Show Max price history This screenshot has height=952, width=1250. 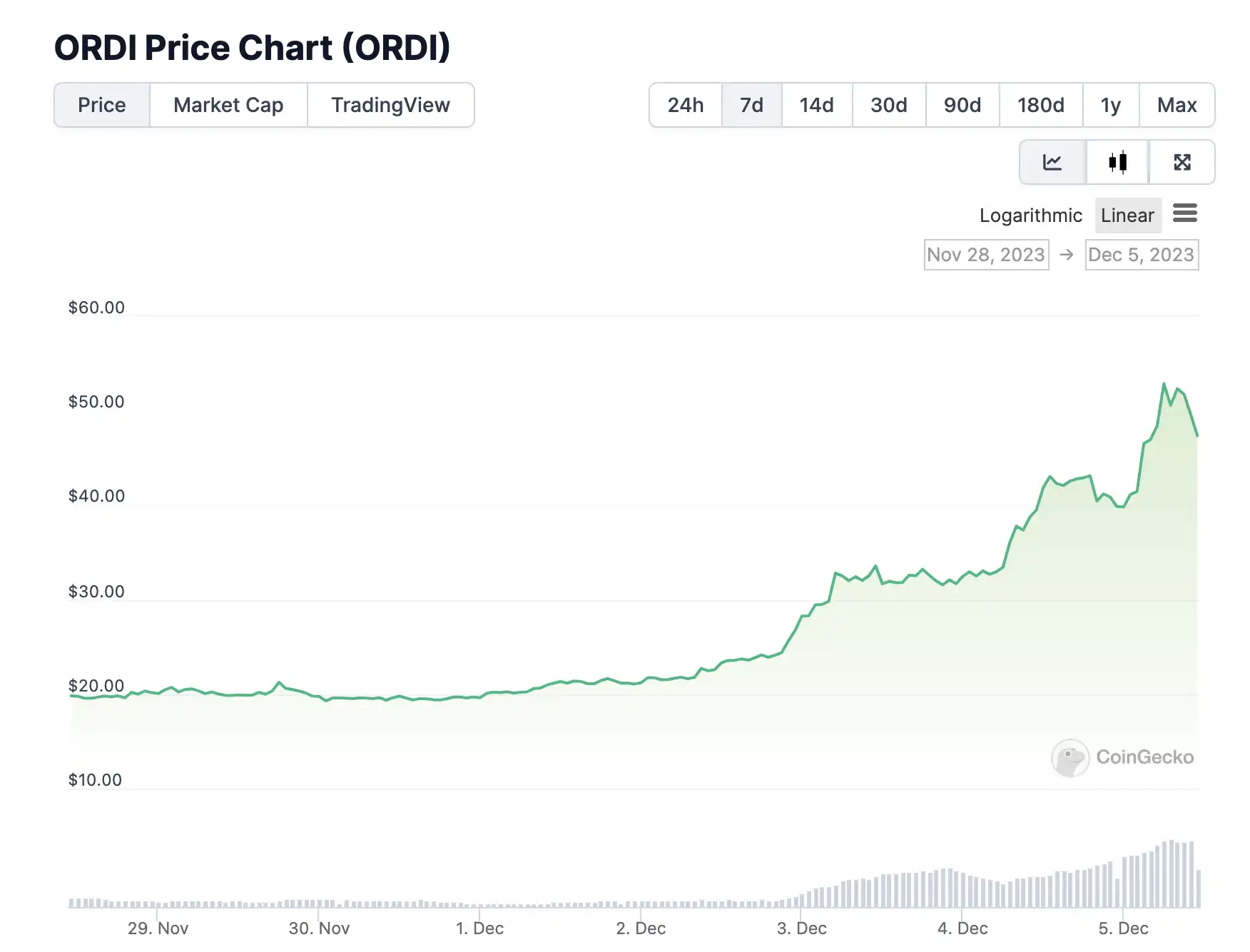point(1177,105)
